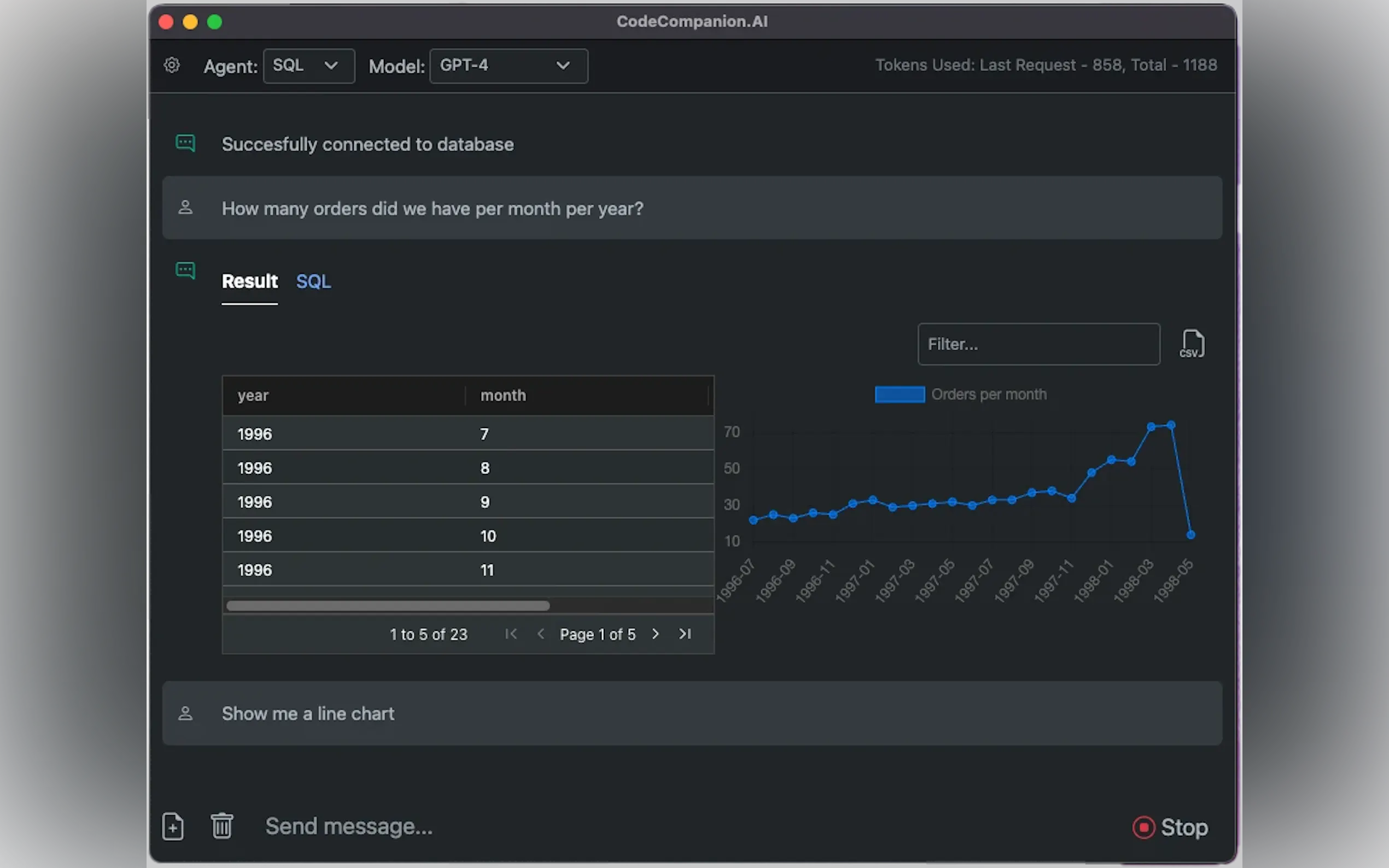Export results using the CSV icon

1192,344
